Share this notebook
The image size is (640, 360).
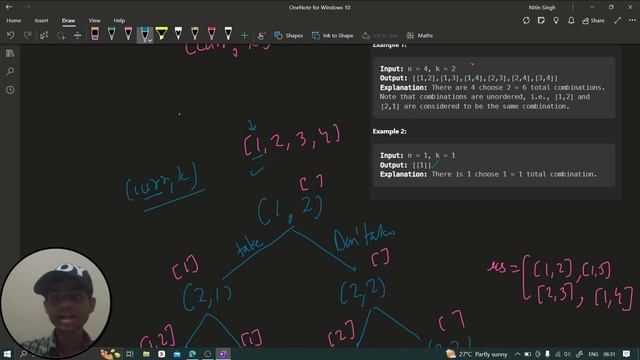pos(593,20)
